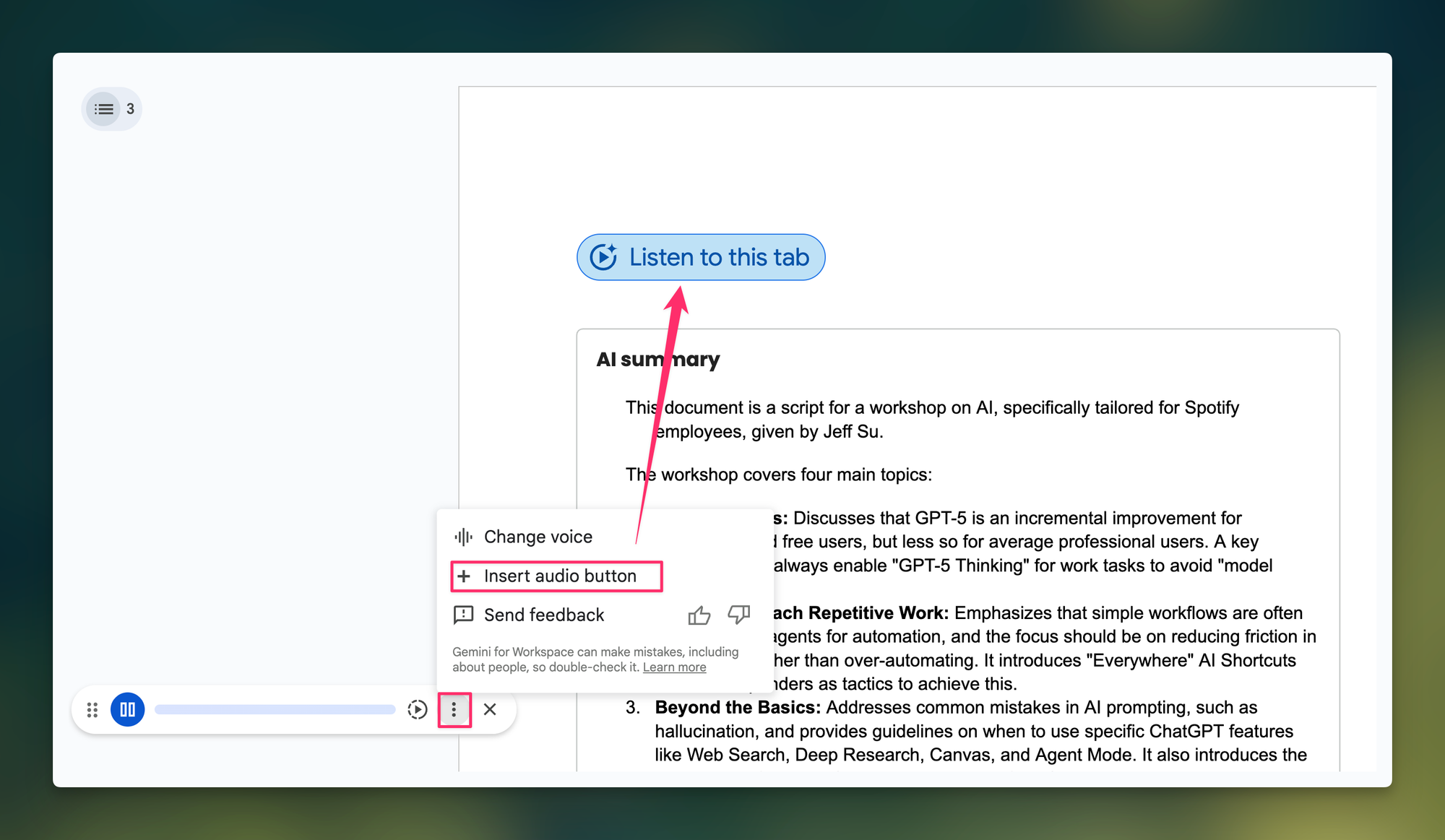Click the Beyond the Basics list item

click(x=738, y=707)
